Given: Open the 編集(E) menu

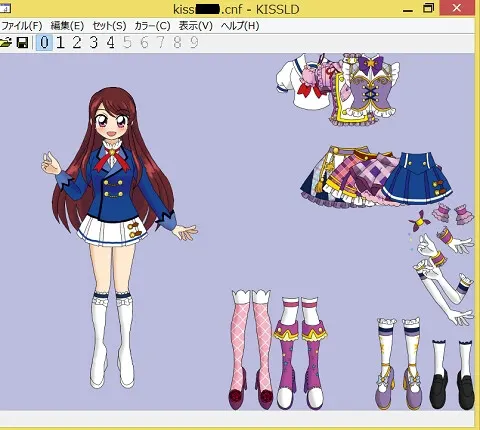Looking at the screenshot, I should click(67, 26).
